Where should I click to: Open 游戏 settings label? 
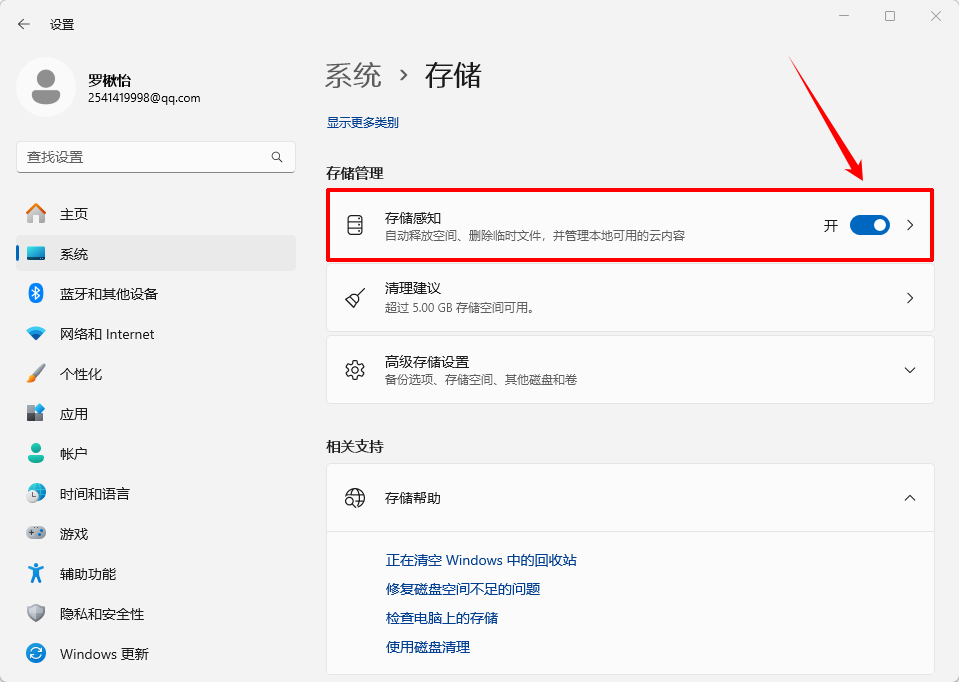point(74,533)
